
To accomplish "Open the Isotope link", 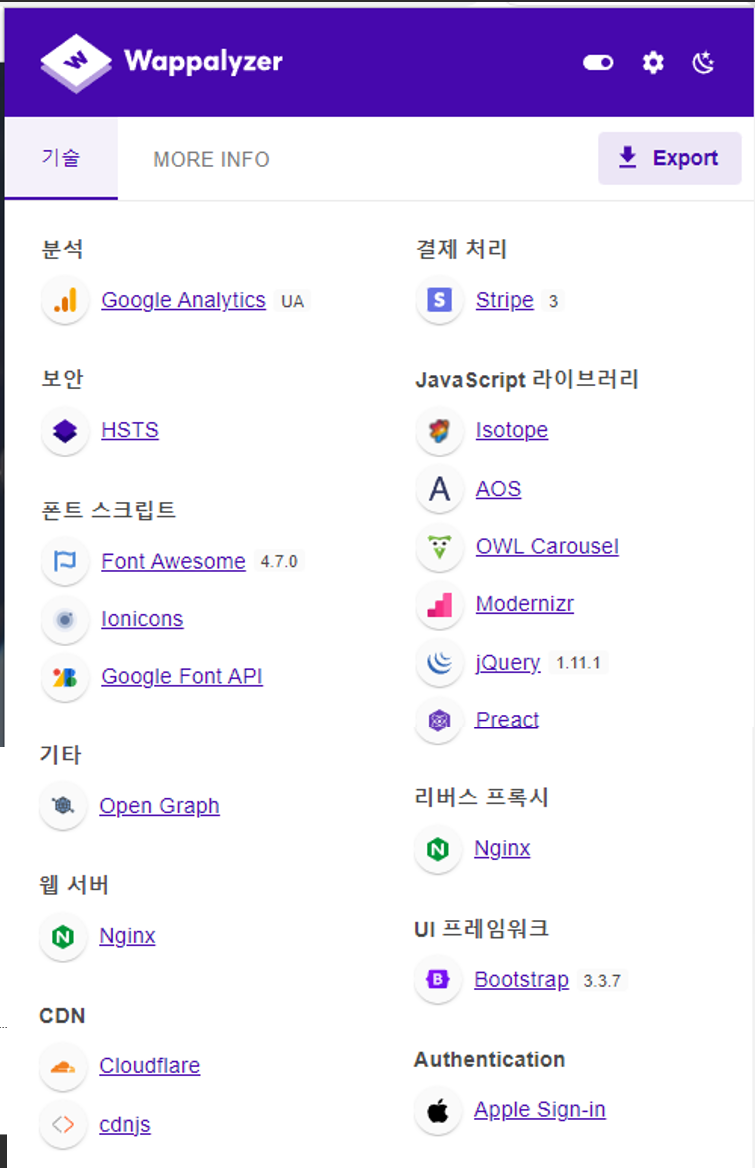I will (x=512, y=430).
